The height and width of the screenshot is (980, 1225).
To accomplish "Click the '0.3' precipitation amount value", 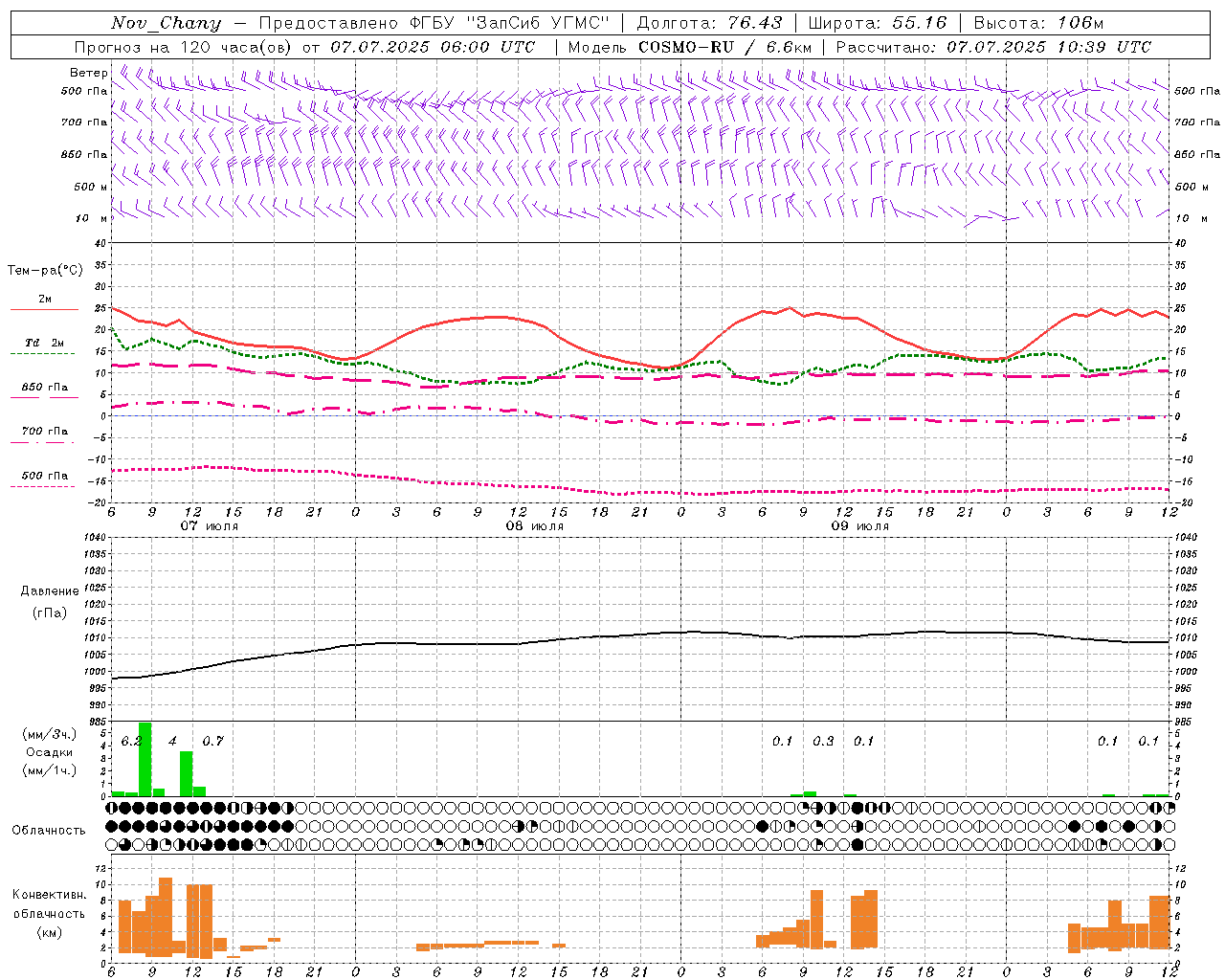I will coord(823,741).
